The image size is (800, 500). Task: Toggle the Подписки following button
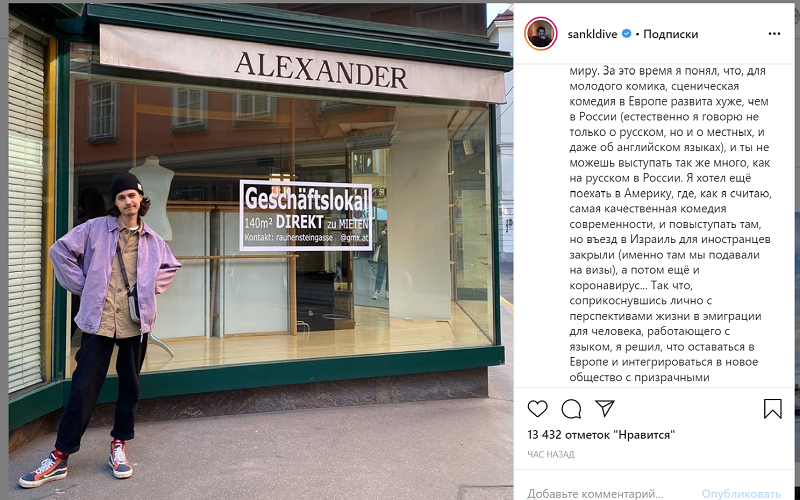pyautogui.click(x=670, y=34)
